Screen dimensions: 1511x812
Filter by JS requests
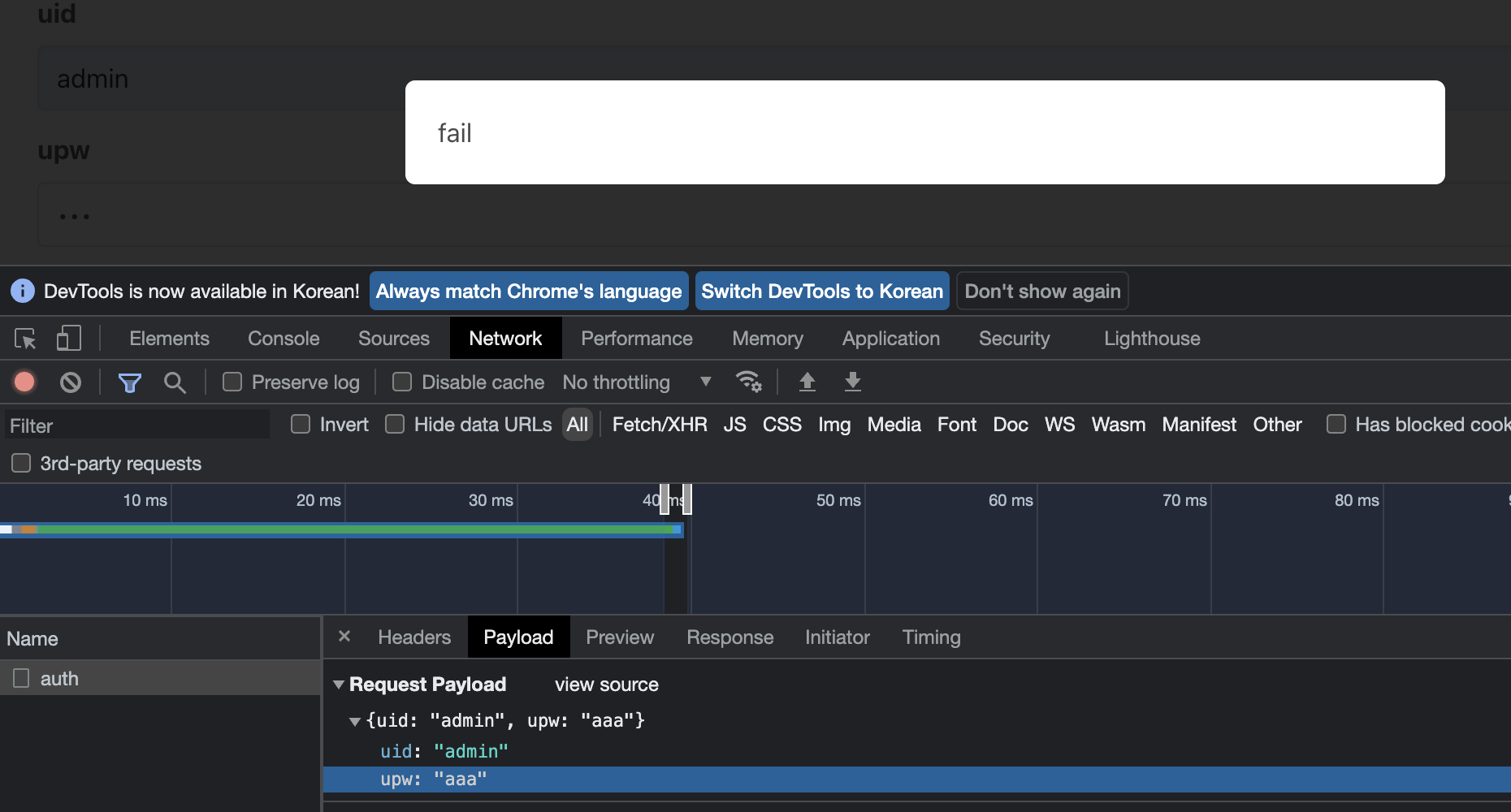click(x=735, y=425)
